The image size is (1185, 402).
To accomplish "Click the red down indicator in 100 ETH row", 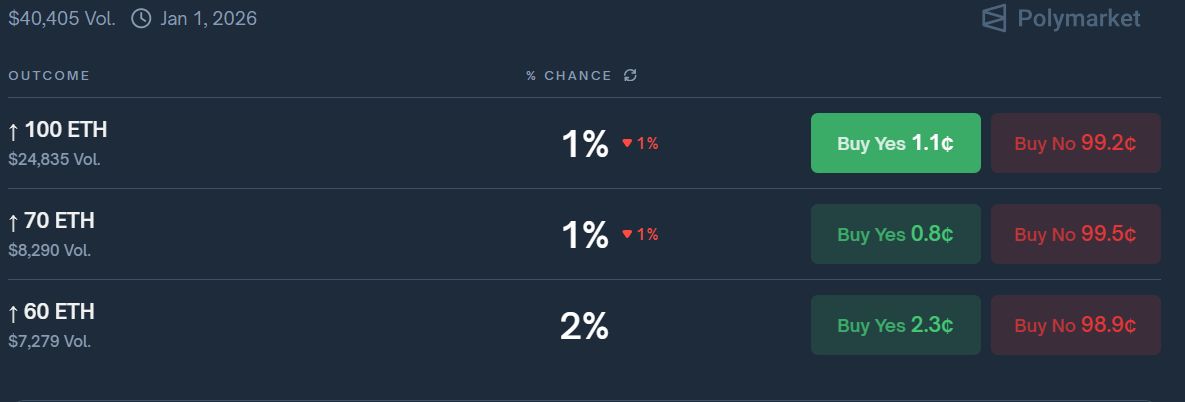I will coord(627,143).
